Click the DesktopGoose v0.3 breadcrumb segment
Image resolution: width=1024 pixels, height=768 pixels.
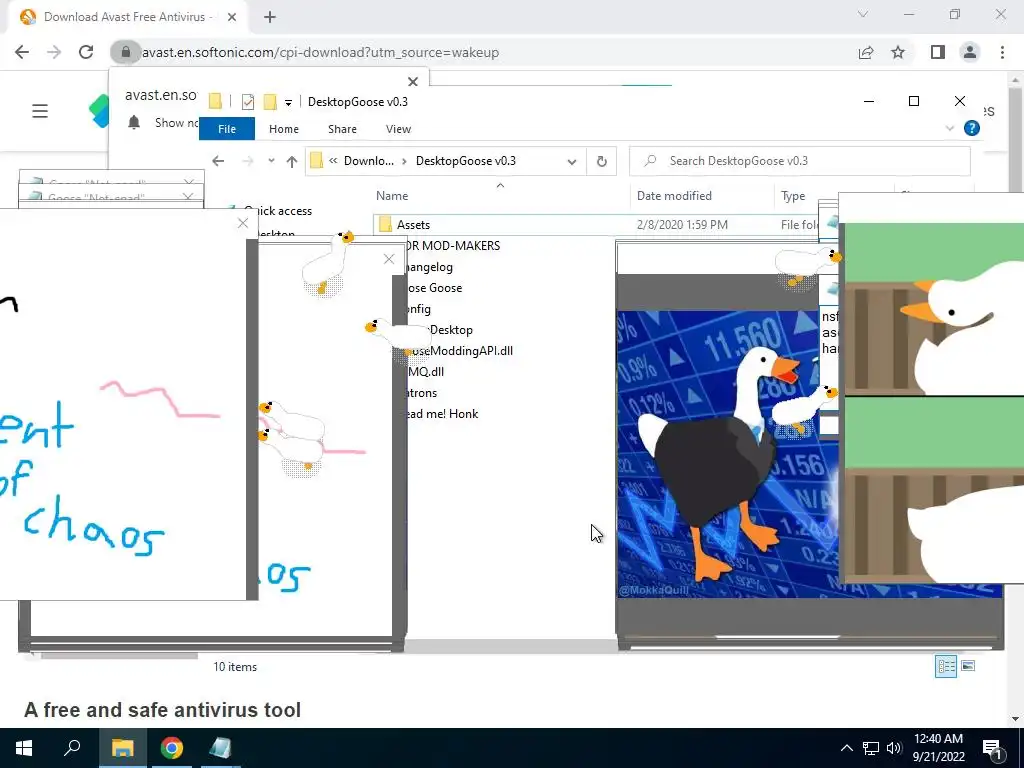[x=466, y=161]
